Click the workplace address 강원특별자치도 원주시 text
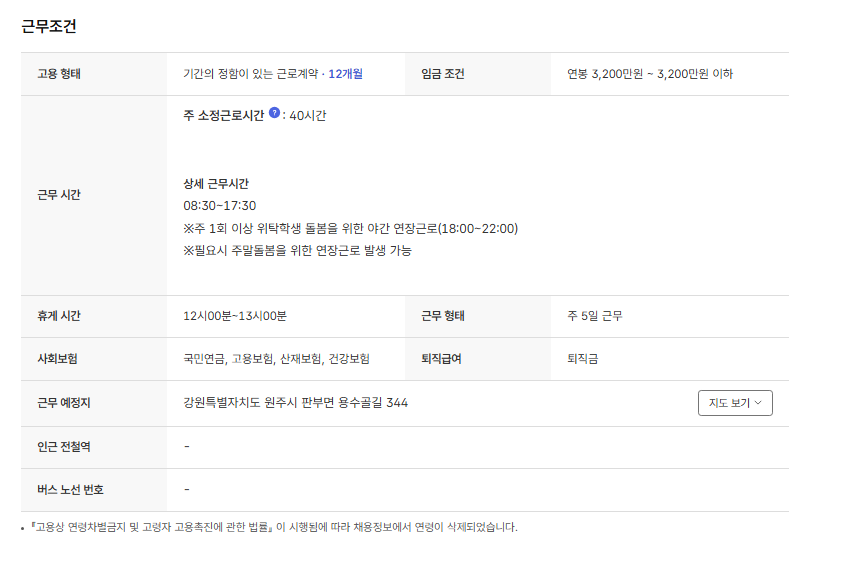866x571 pixels. point(295,403)
